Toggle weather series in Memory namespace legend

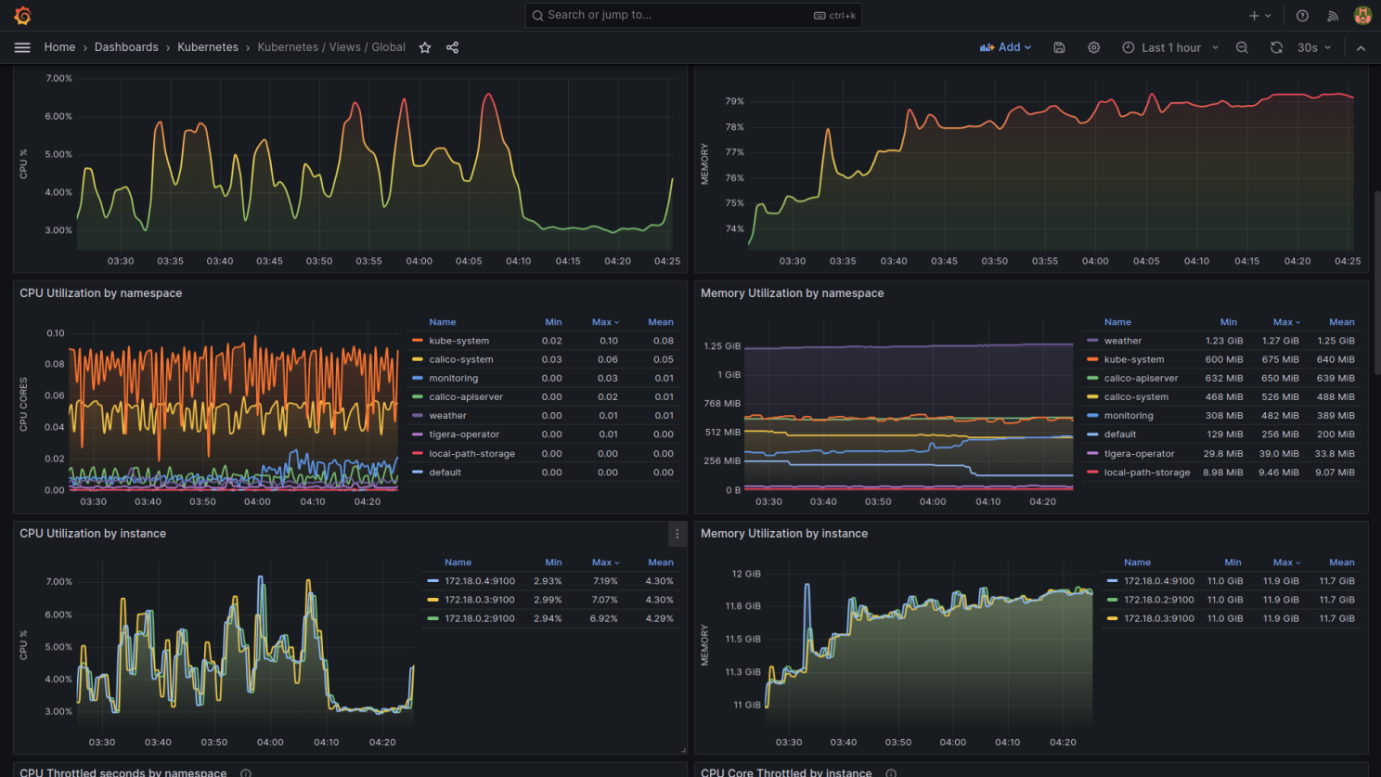click(1122, 341)
